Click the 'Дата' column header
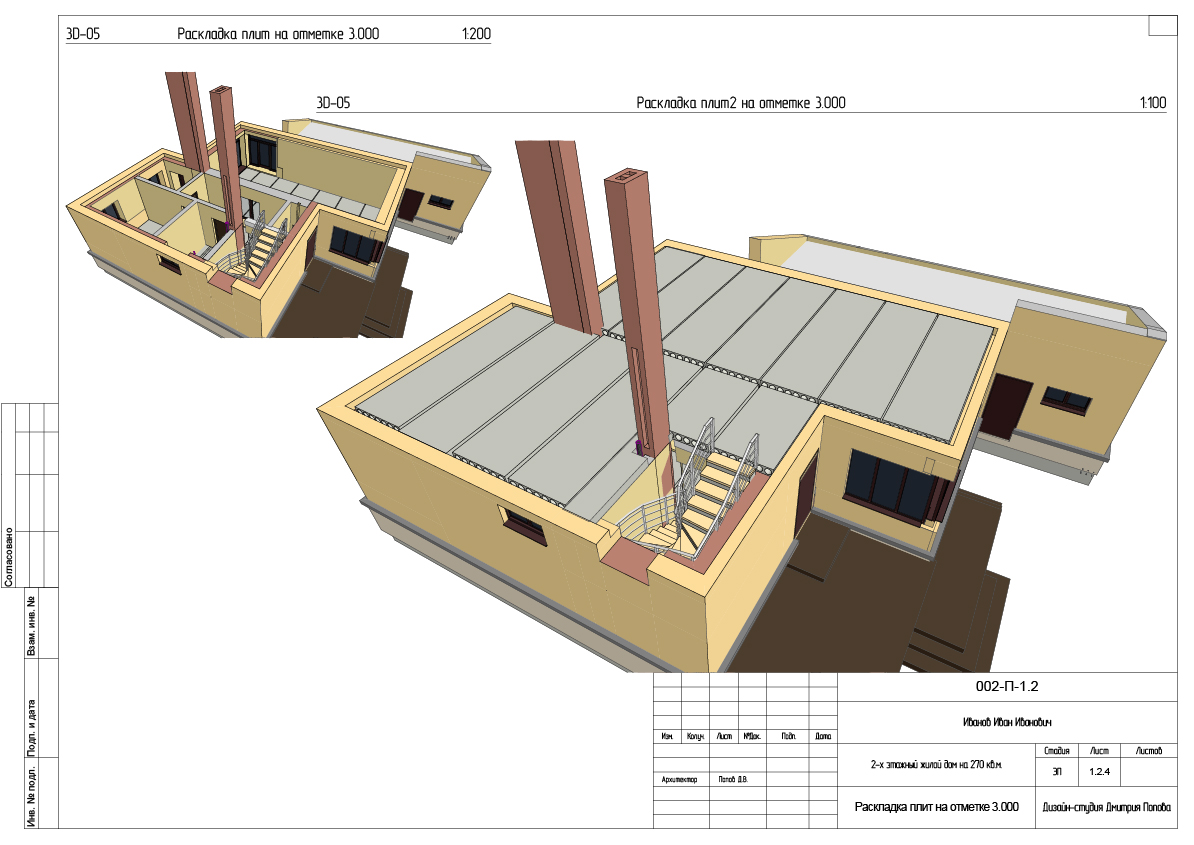This screenshot has width=1194, height=845. [823, 736]
